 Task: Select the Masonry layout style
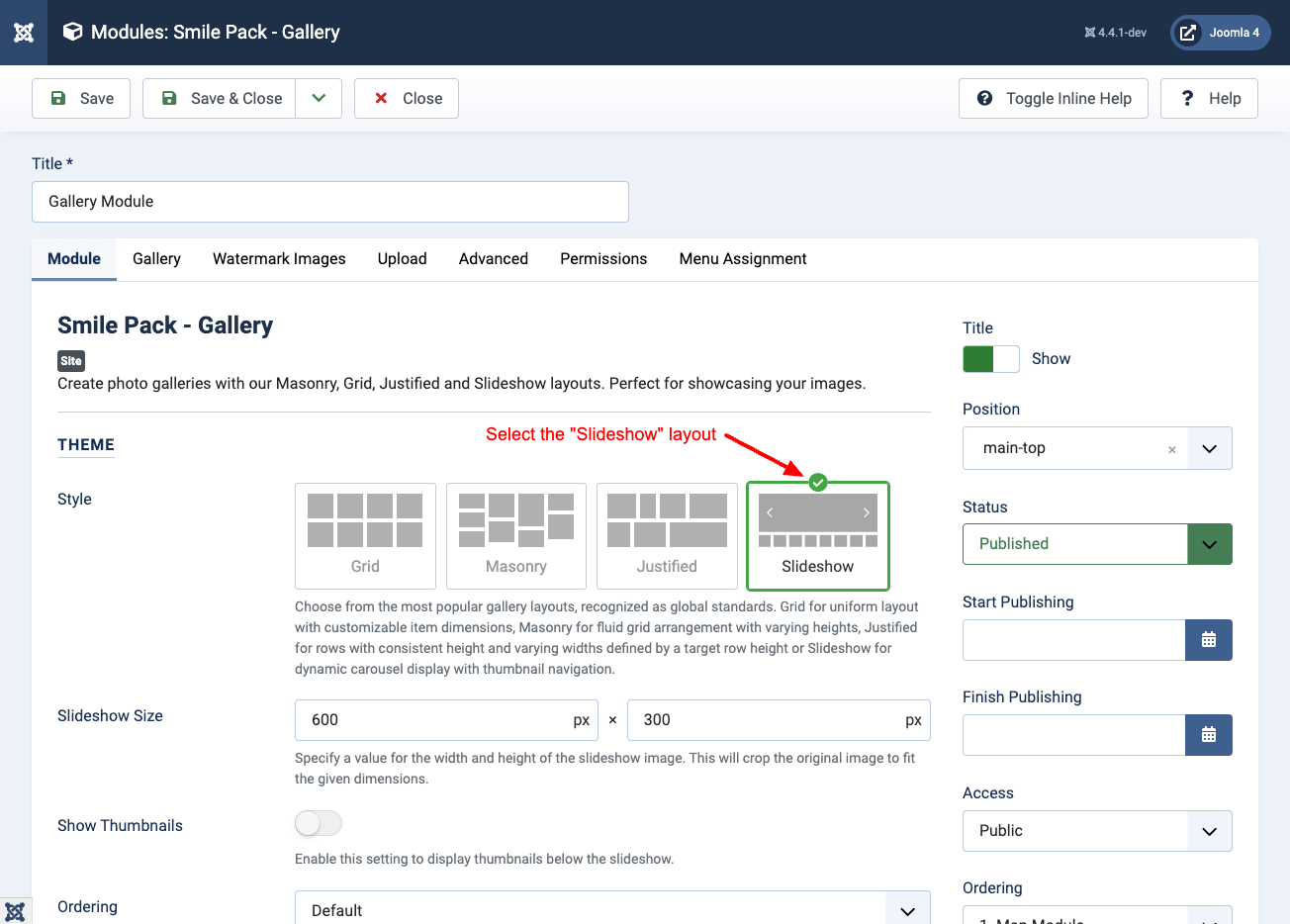coord(516,536)
